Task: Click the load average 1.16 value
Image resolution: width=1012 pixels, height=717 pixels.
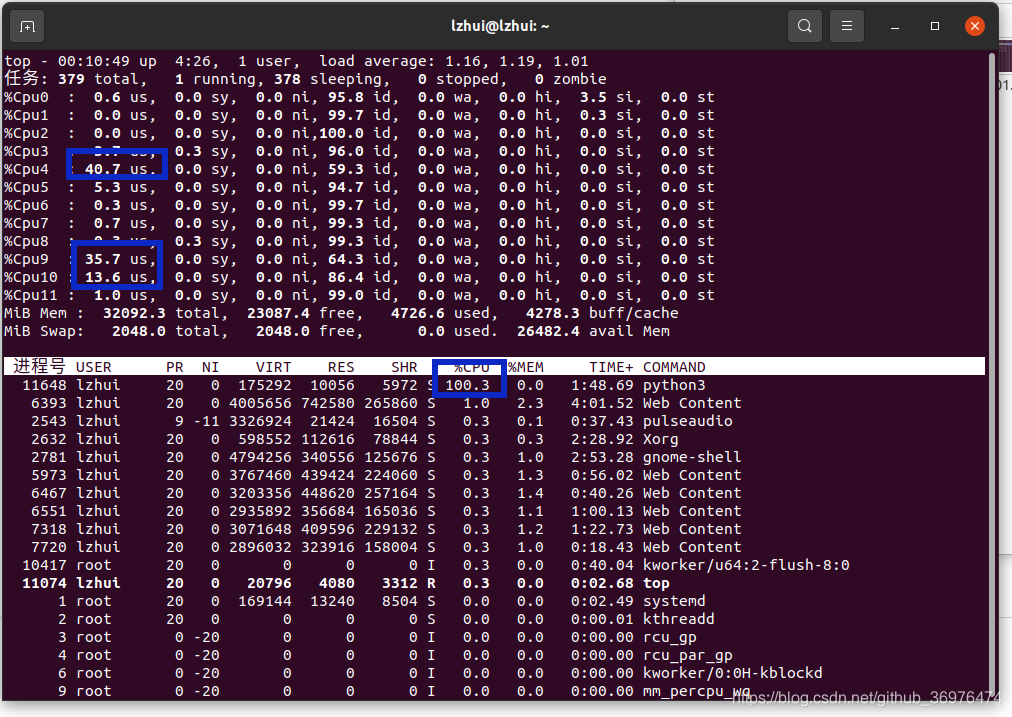Action: coord(463,61)
